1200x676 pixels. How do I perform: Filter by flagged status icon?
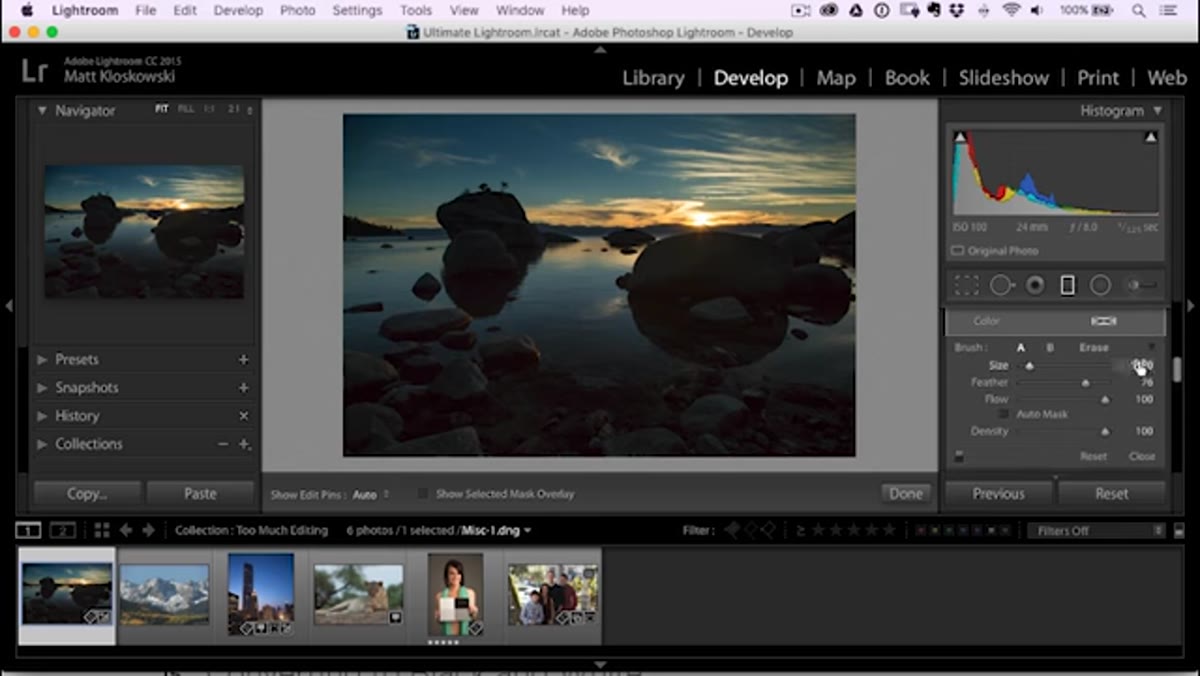click(734, 530)
